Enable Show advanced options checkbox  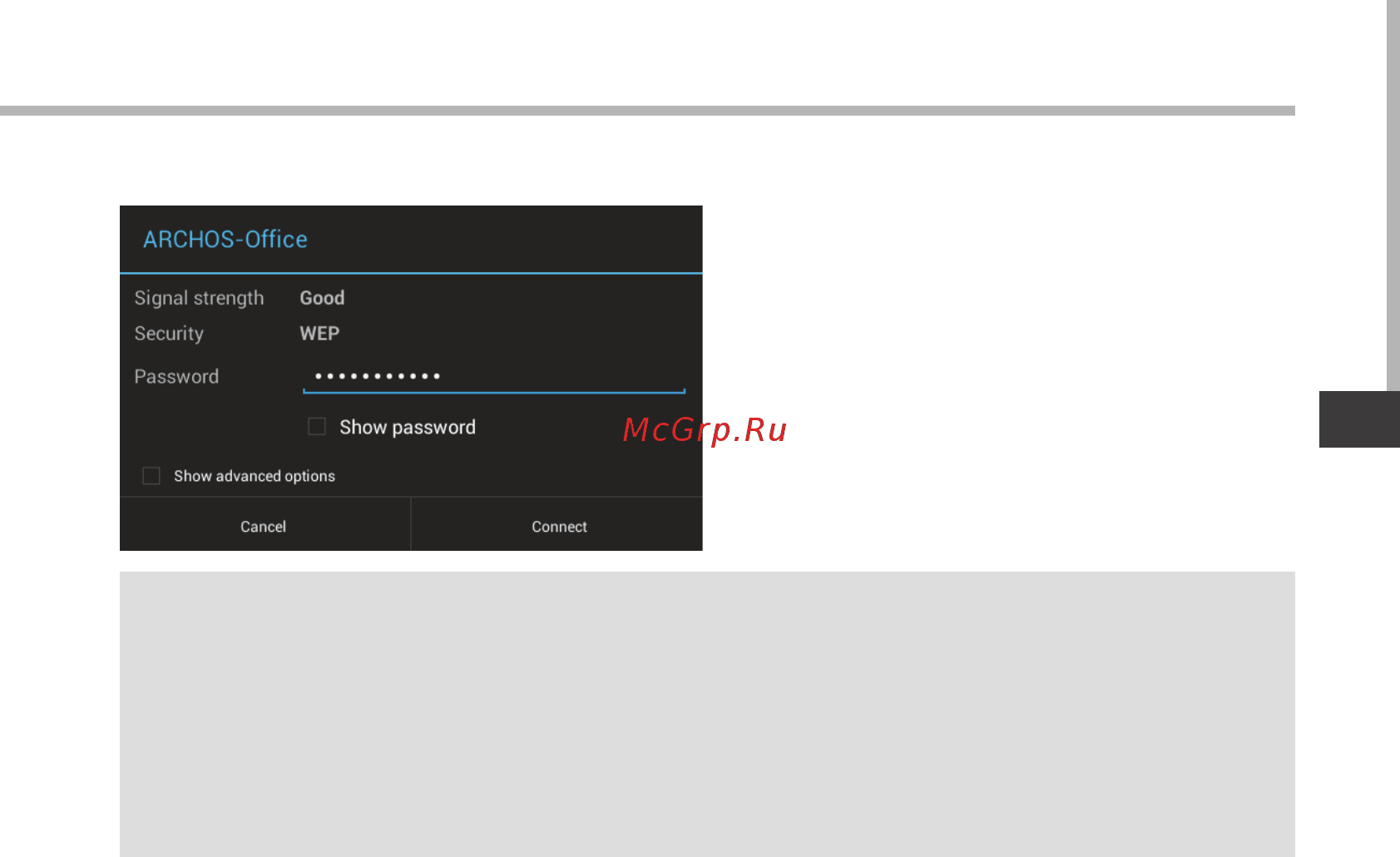151,476
